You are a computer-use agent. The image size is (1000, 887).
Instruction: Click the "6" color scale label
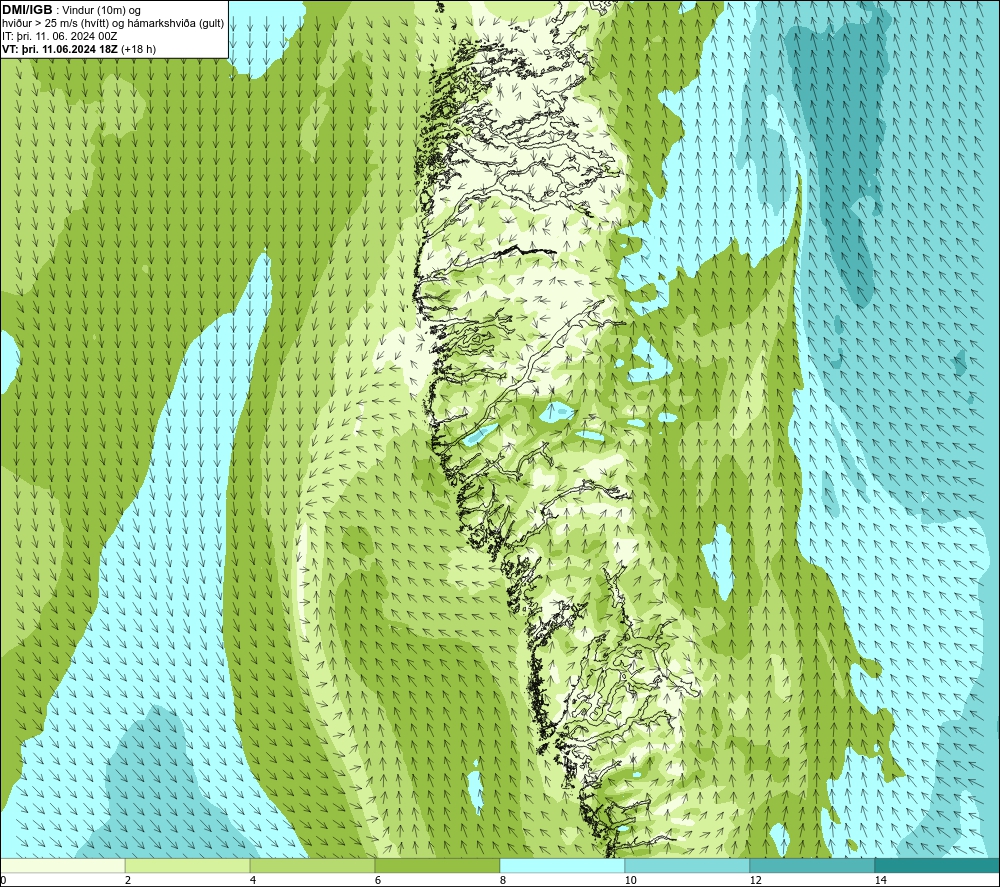(378, 881)
